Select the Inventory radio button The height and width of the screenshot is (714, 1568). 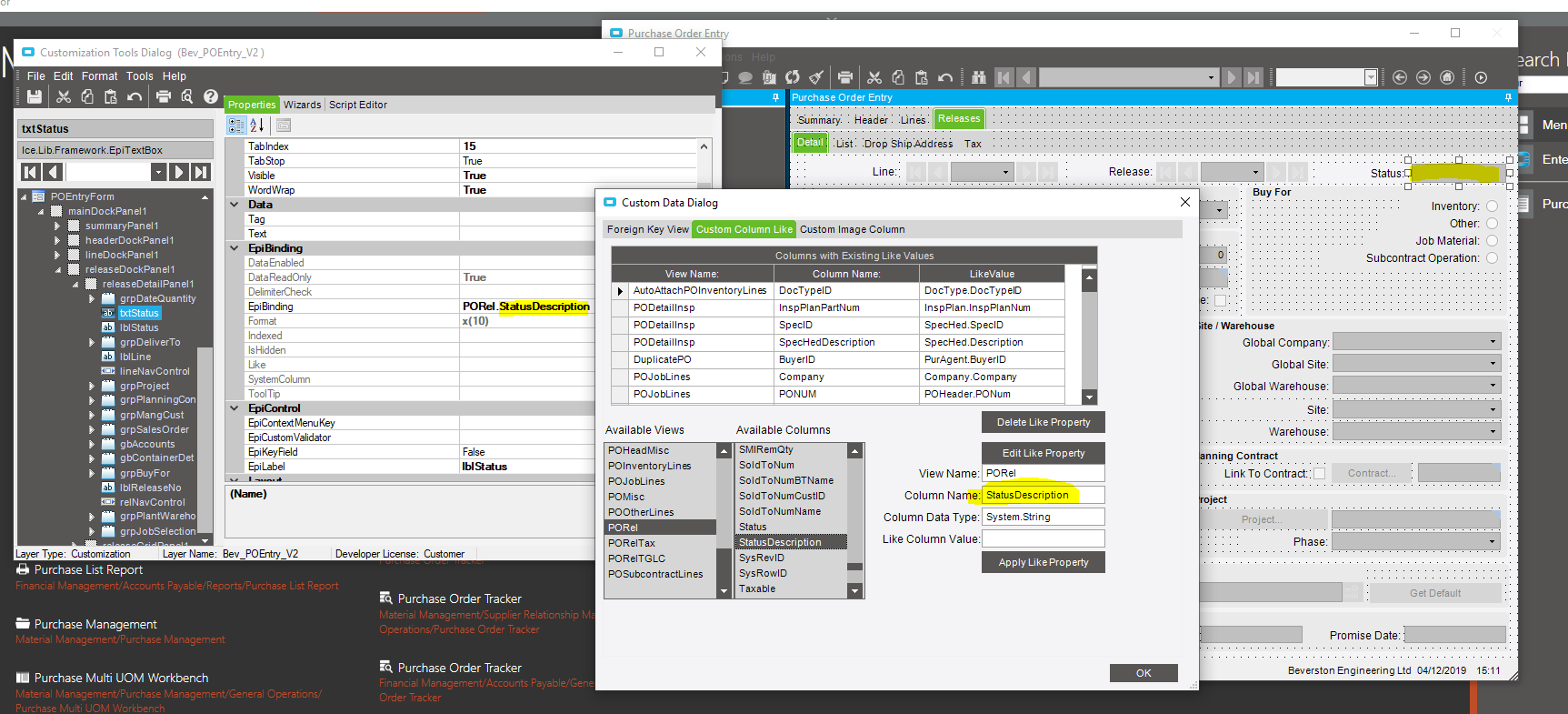tap(1492, 206)
